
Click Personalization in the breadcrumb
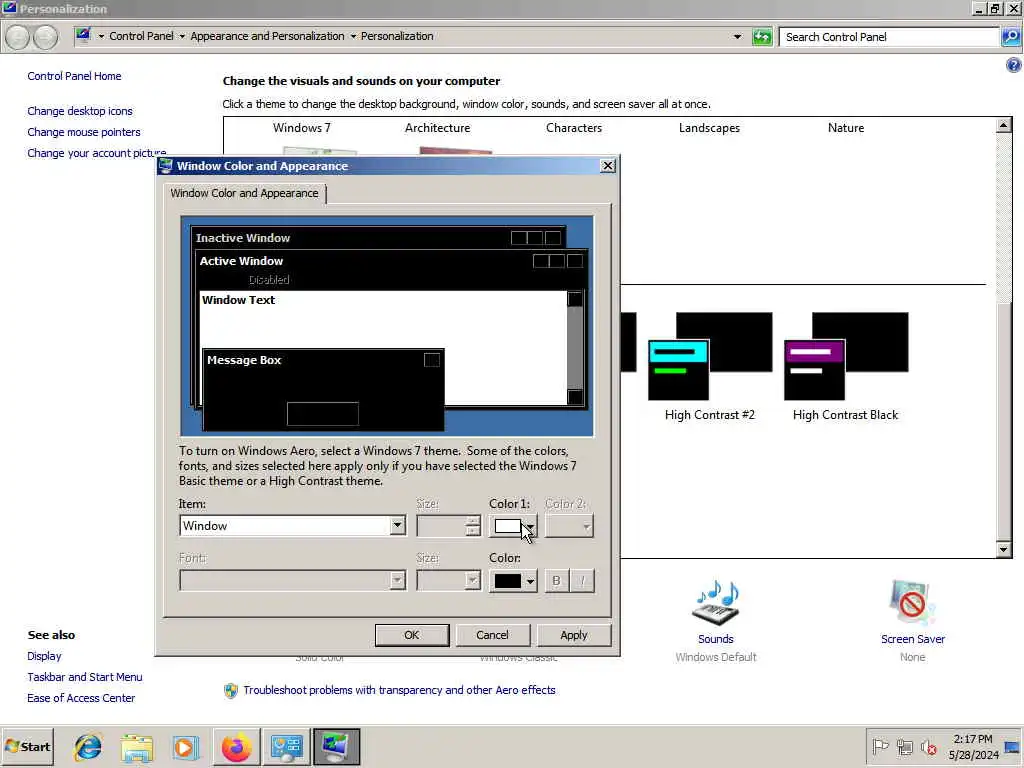397,36
